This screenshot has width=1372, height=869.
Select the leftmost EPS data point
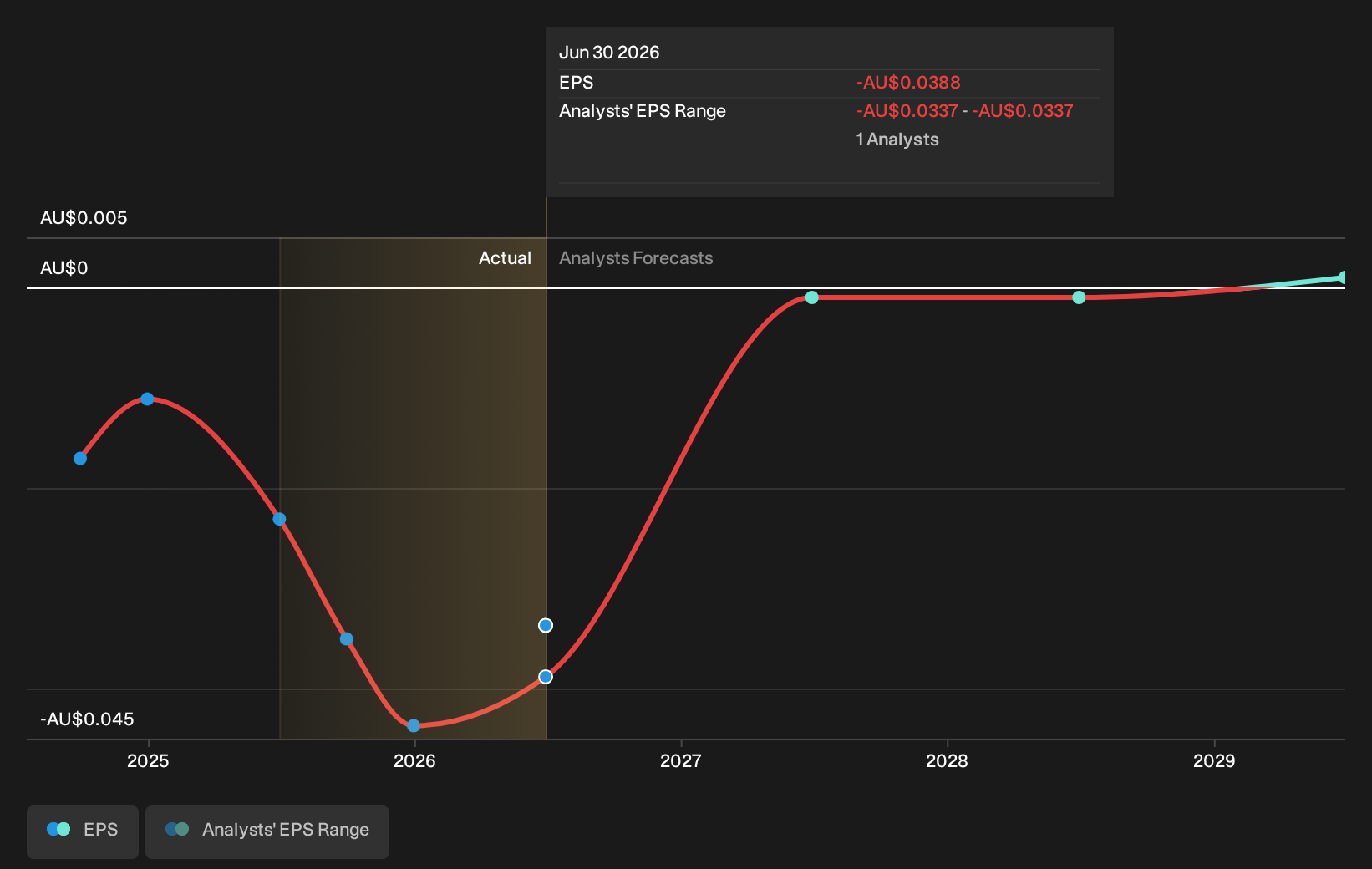[80, 458]
